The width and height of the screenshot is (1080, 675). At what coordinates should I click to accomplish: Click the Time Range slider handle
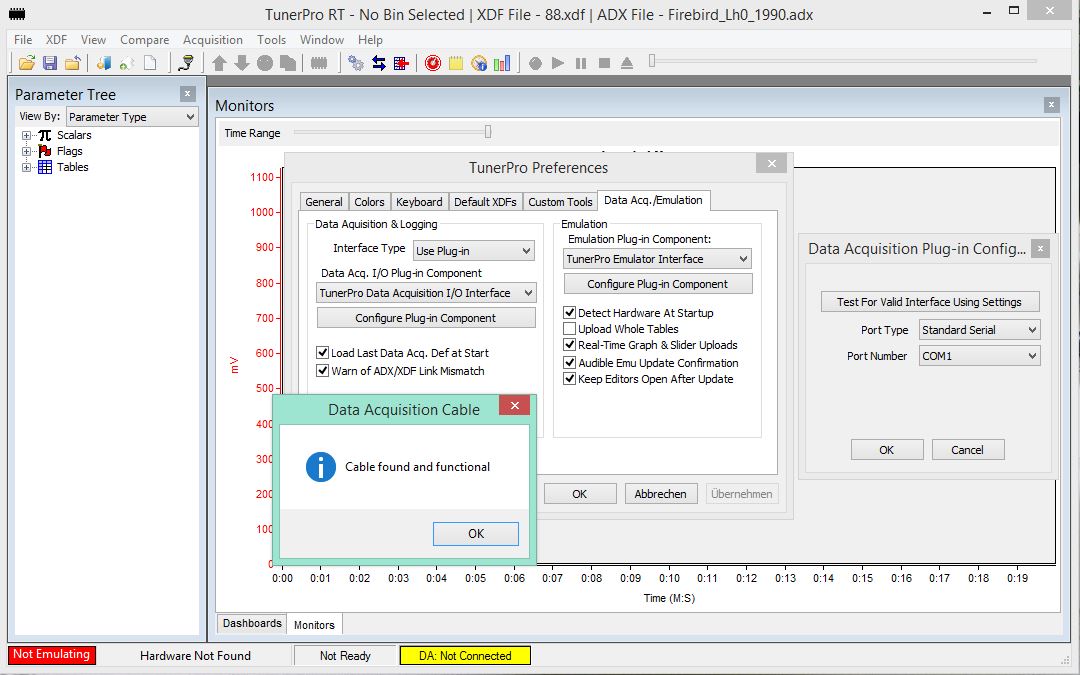tap(488, 132)
